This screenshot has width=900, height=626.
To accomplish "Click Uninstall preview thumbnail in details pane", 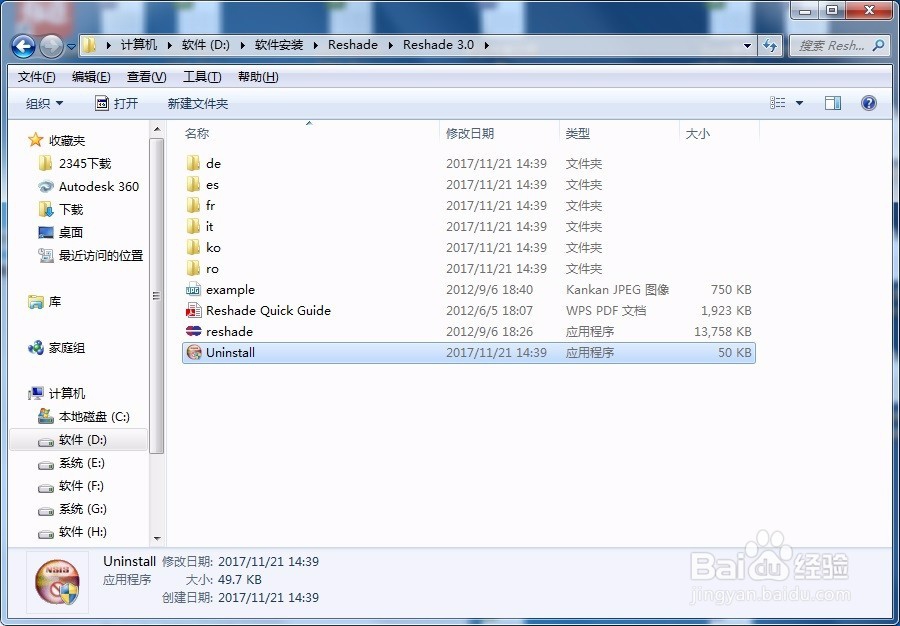I will tap(57, 584).
